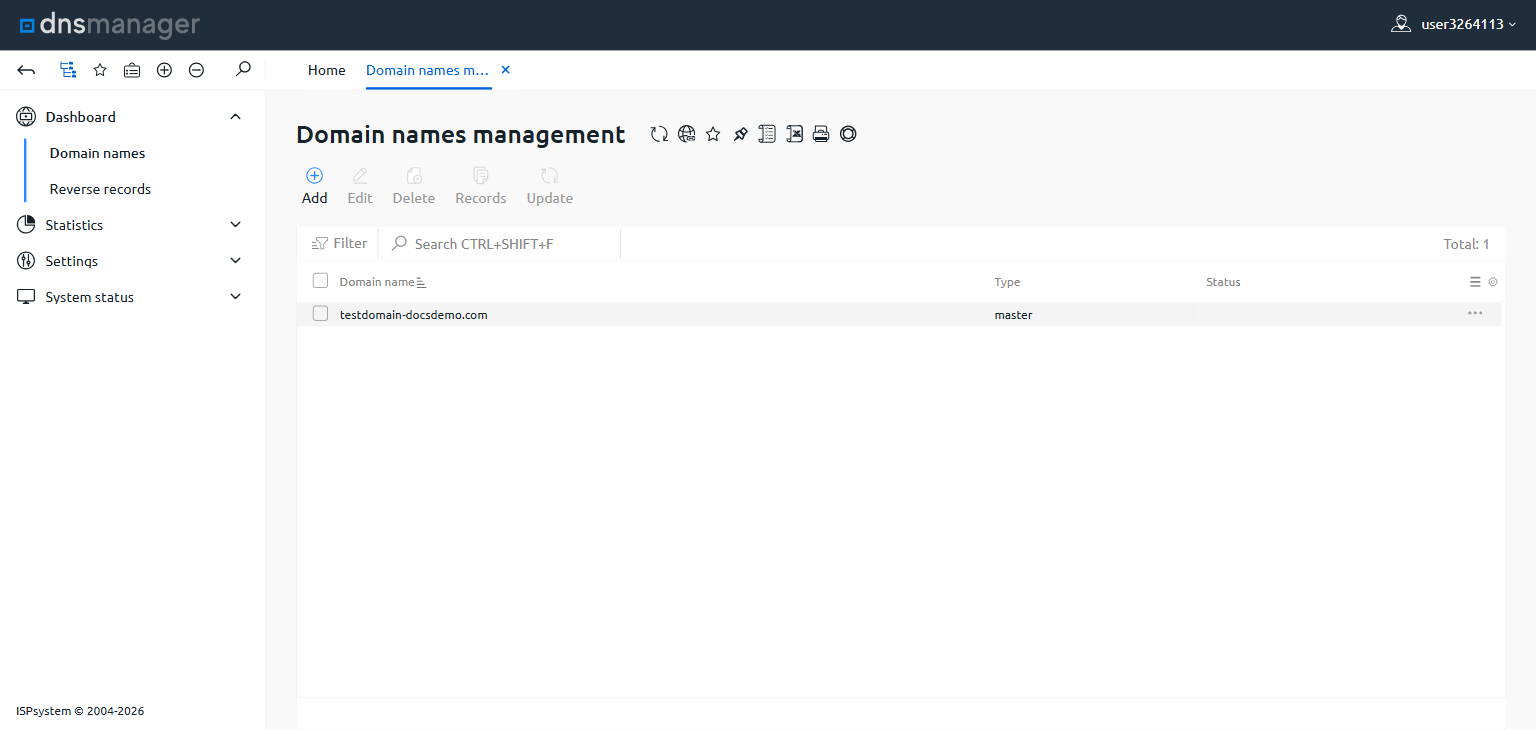Tick the select-all checkbox in header

tap(320, 281)
